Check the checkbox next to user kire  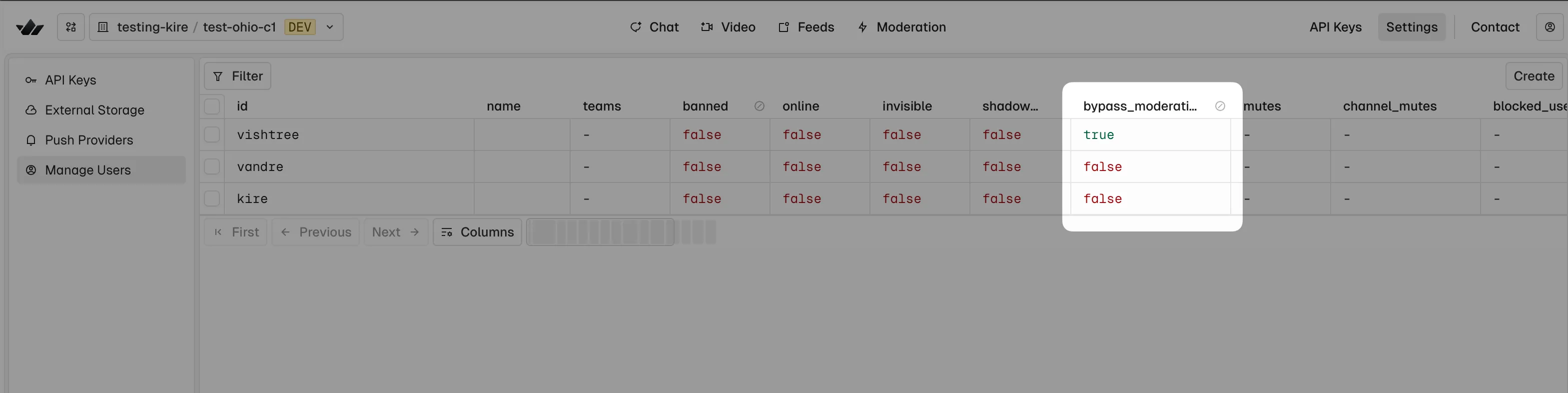[x=212, y=198]
